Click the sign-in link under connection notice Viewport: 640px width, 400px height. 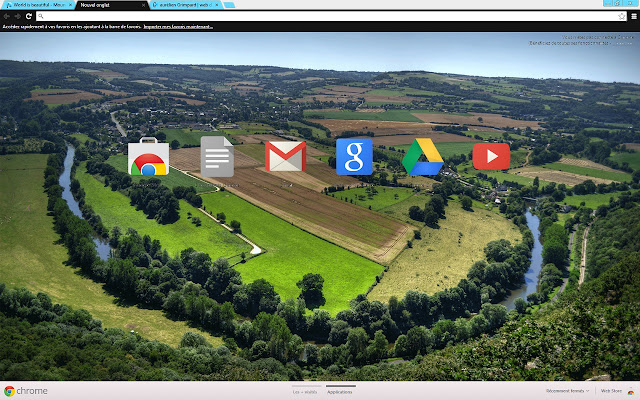tap(623, 43)
